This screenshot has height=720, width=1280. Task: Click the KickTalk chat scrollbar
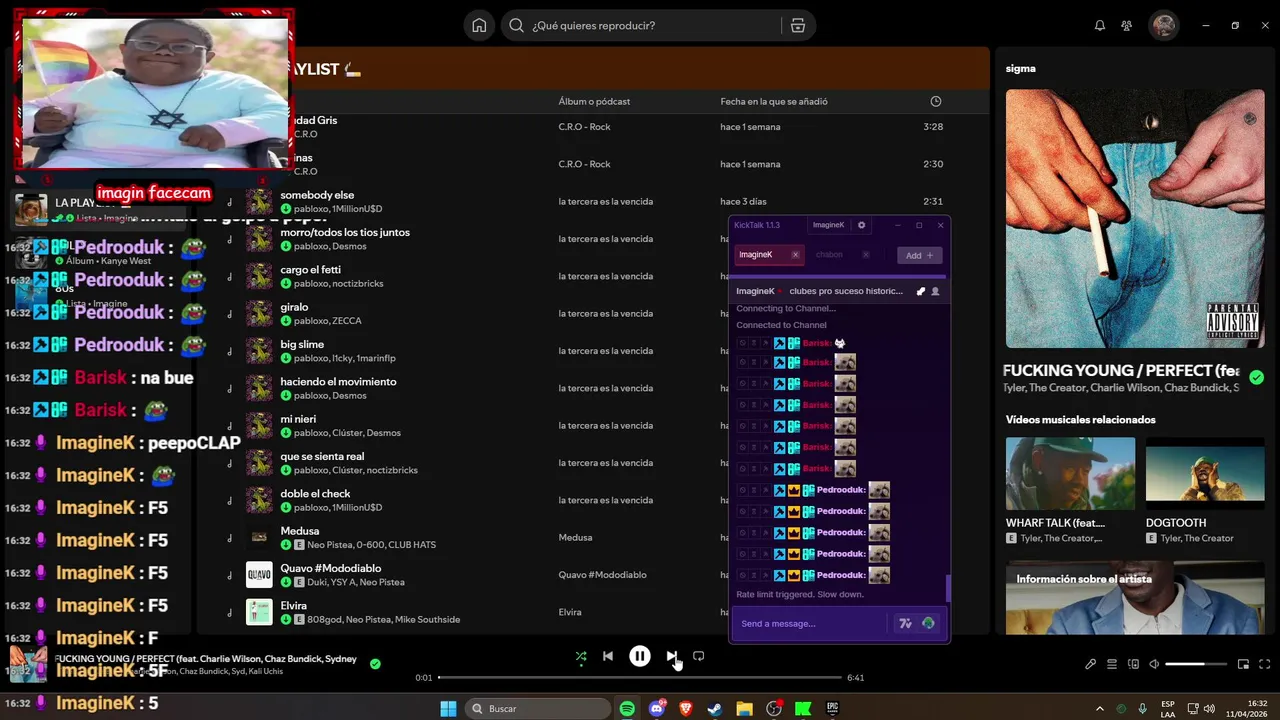coord(947,589)
